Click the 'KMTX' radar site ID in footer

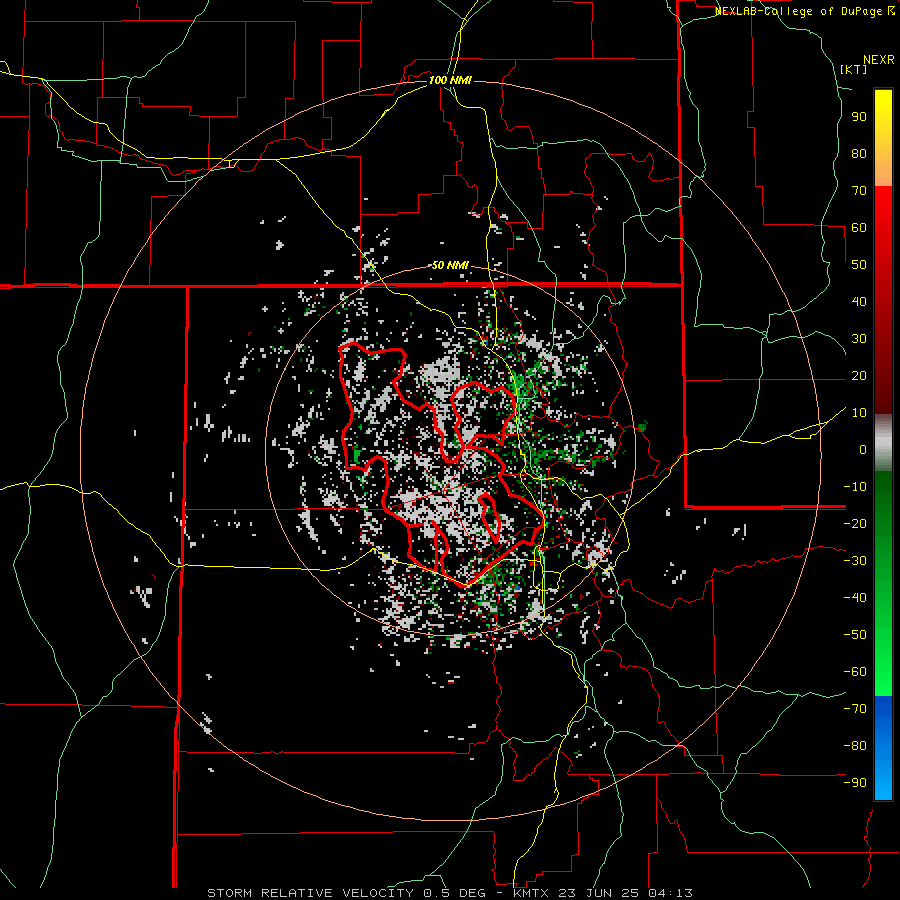(x=532, y=893)
